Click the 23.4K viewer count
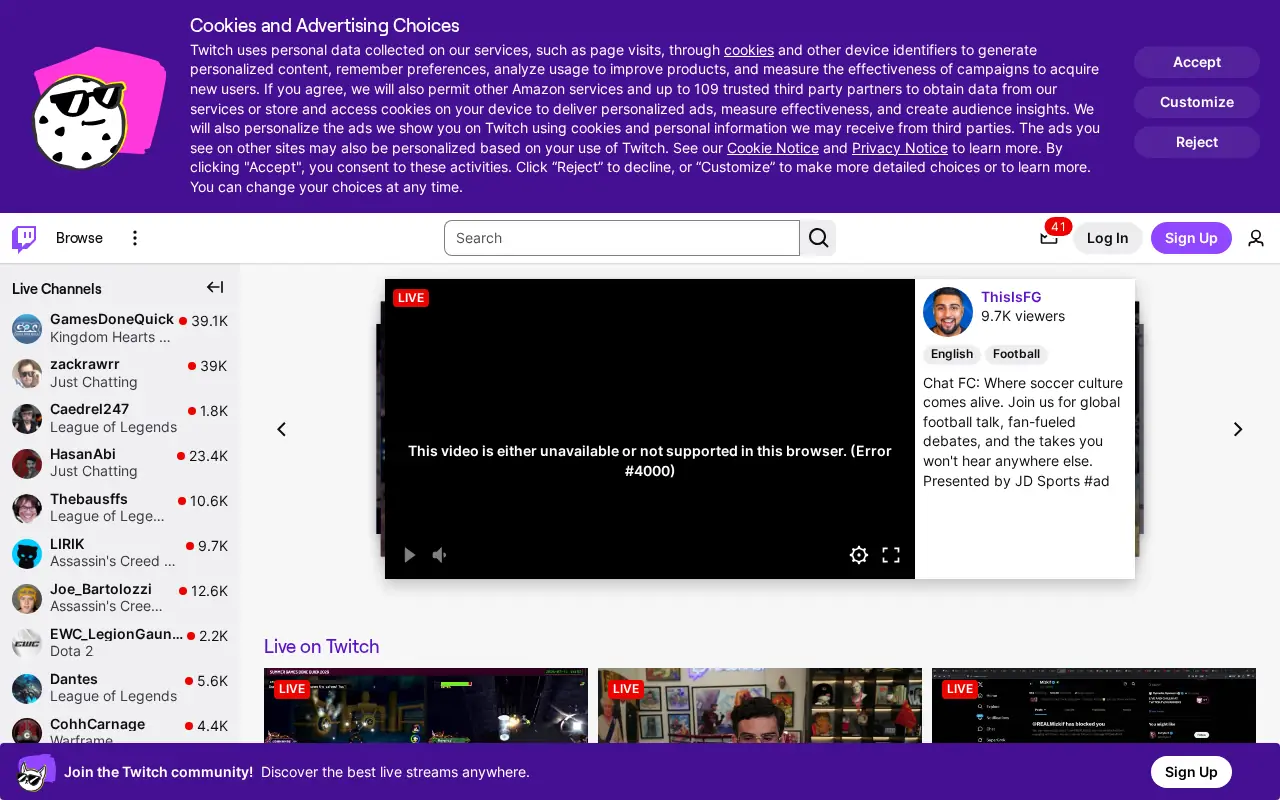 pos(209,456)
